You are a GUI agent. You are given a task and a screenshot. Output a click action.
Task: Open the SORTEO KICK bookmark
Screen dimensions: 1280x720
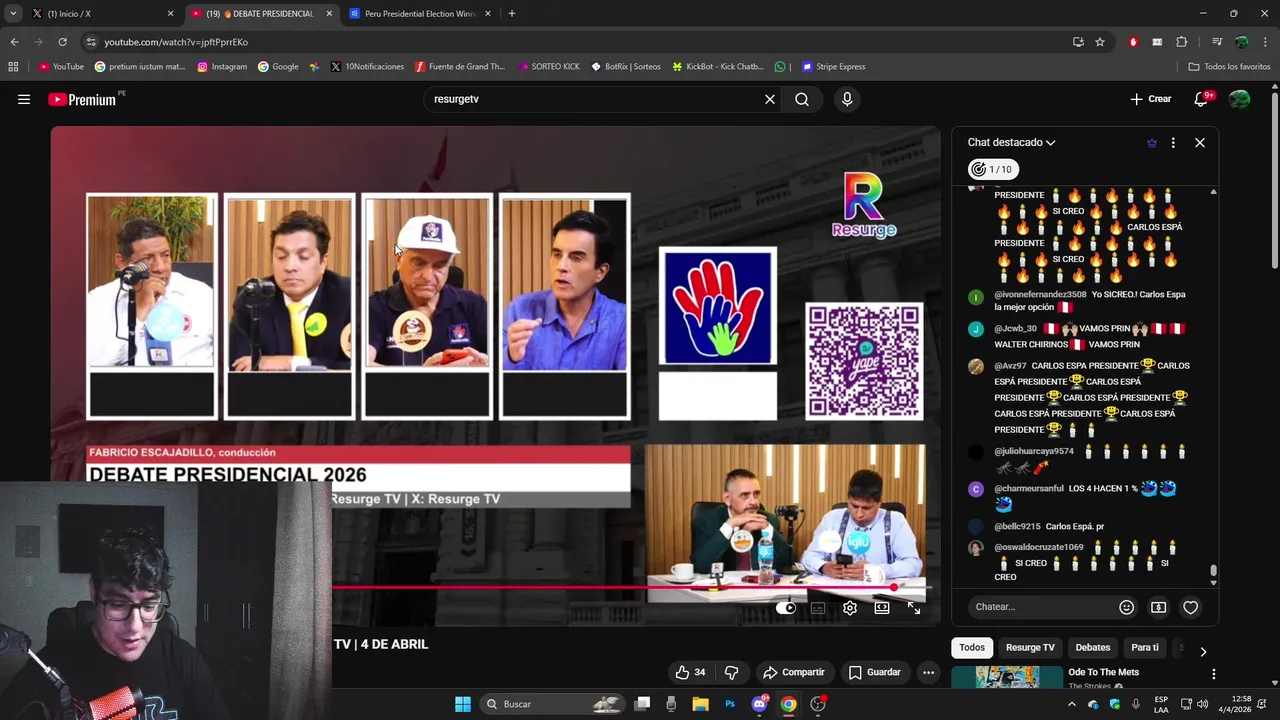[x=549, y=67]
